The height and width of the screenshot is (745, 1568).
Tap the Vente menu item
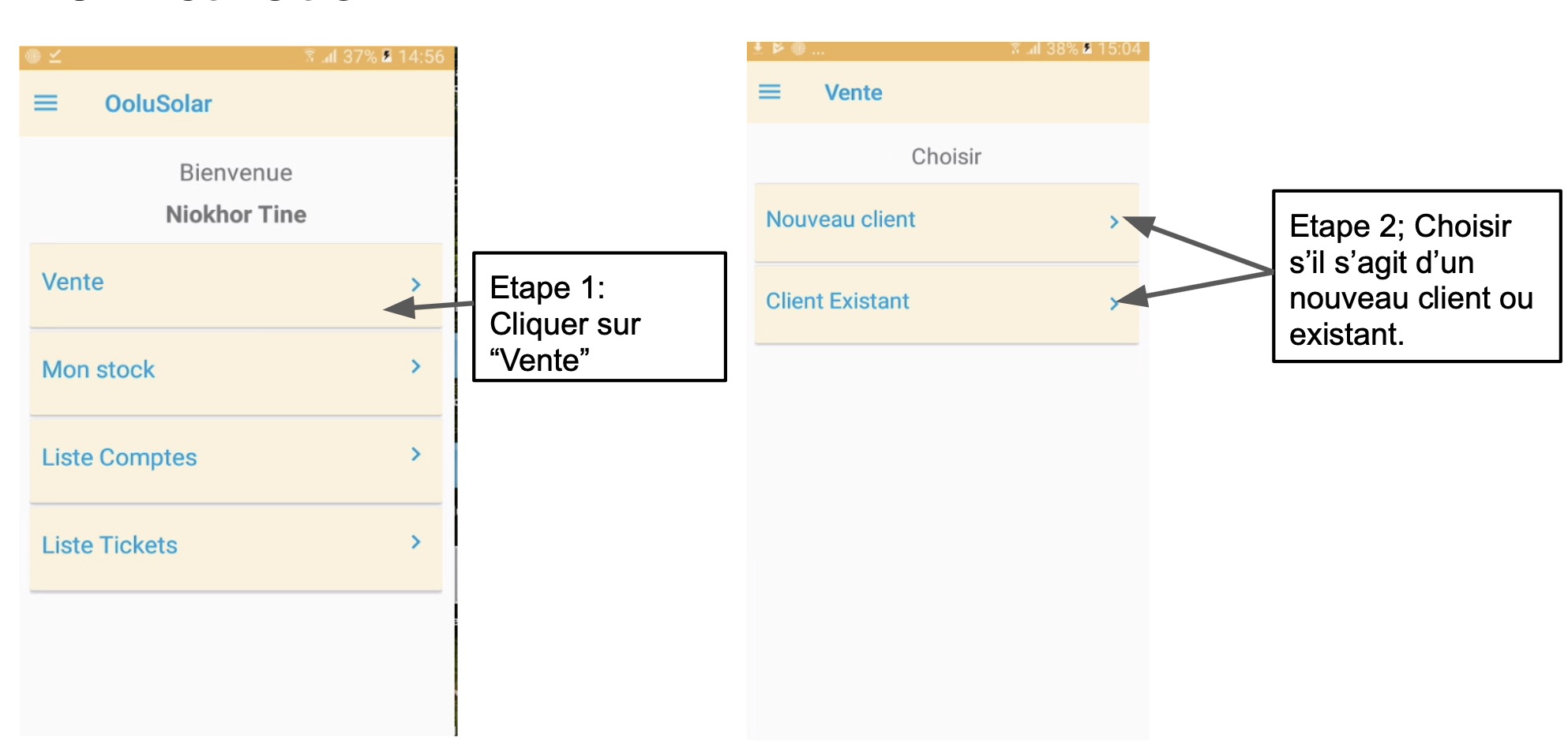pyautogui.click(x=236, y=285)
